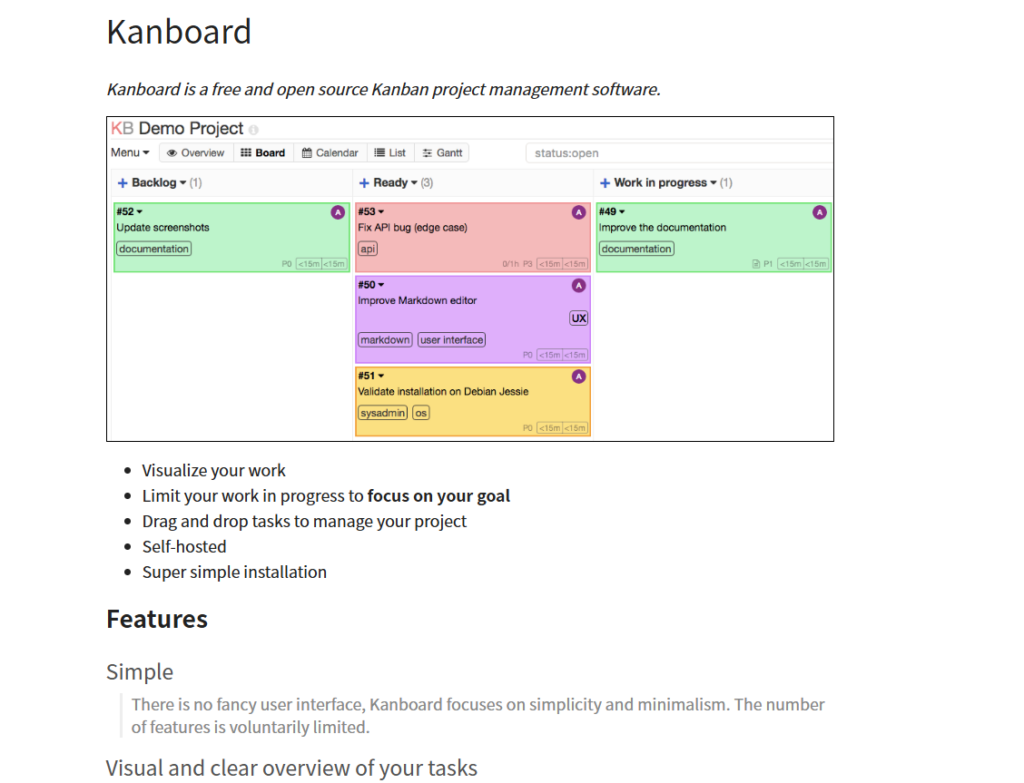Viewport: 1024px width, 783px height.
Task: Click the red Fix API bug card
Action: tap(460, 238)
